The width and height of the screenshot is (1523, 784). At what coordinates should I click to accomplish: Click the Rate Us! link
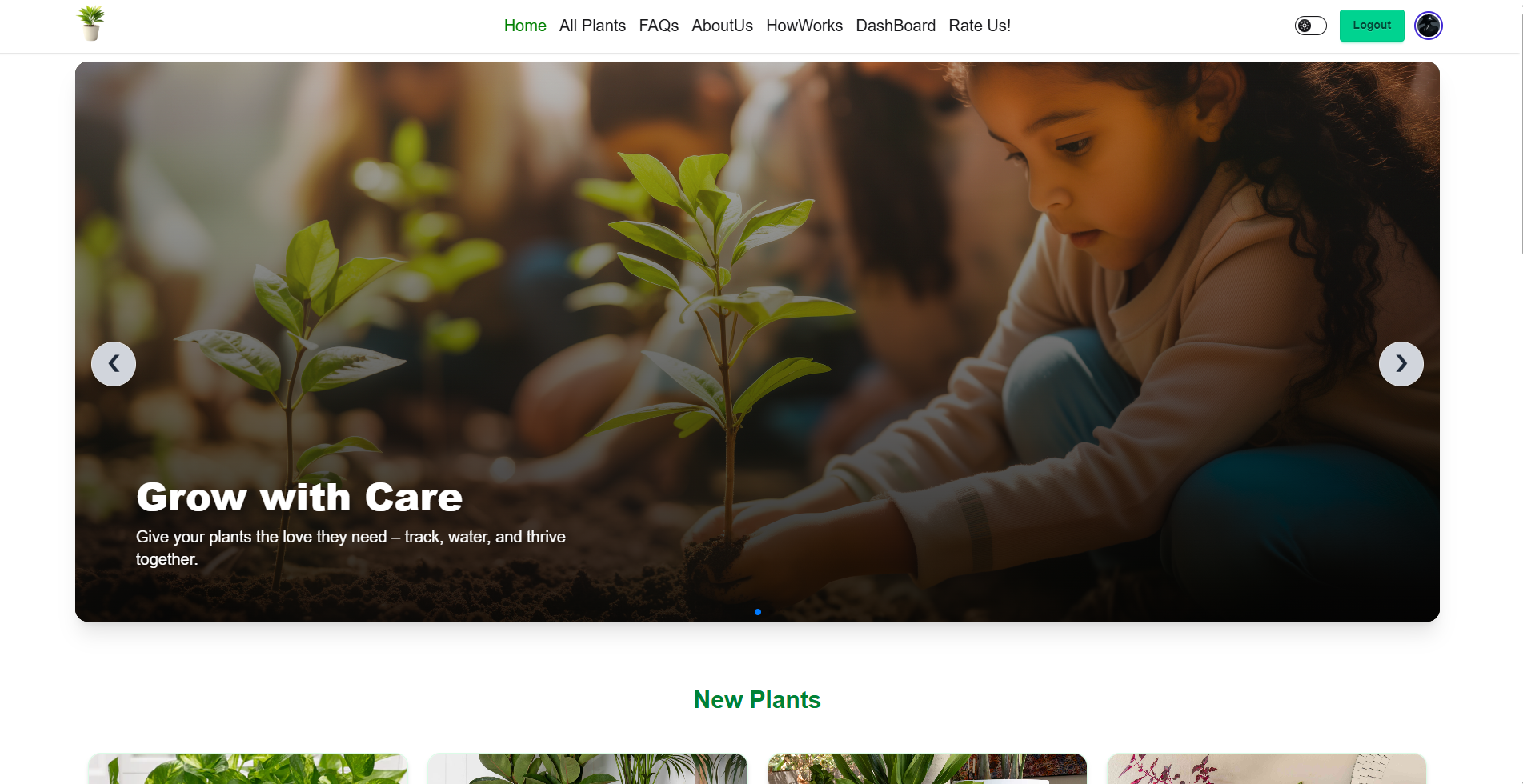[980, 26]
